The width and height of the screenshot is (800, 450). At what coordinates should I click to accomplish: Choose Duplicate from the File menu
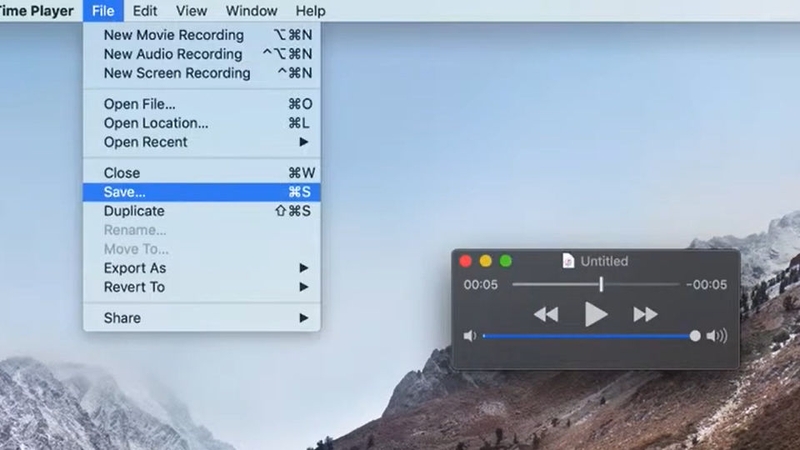tap(202, 211)
